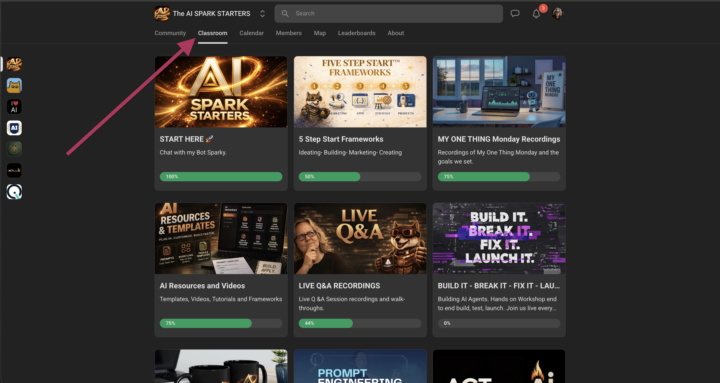Click the Live Q&A 44% progress bar
The height and width of the screenshot is (383, 720).
coord(360,323)
